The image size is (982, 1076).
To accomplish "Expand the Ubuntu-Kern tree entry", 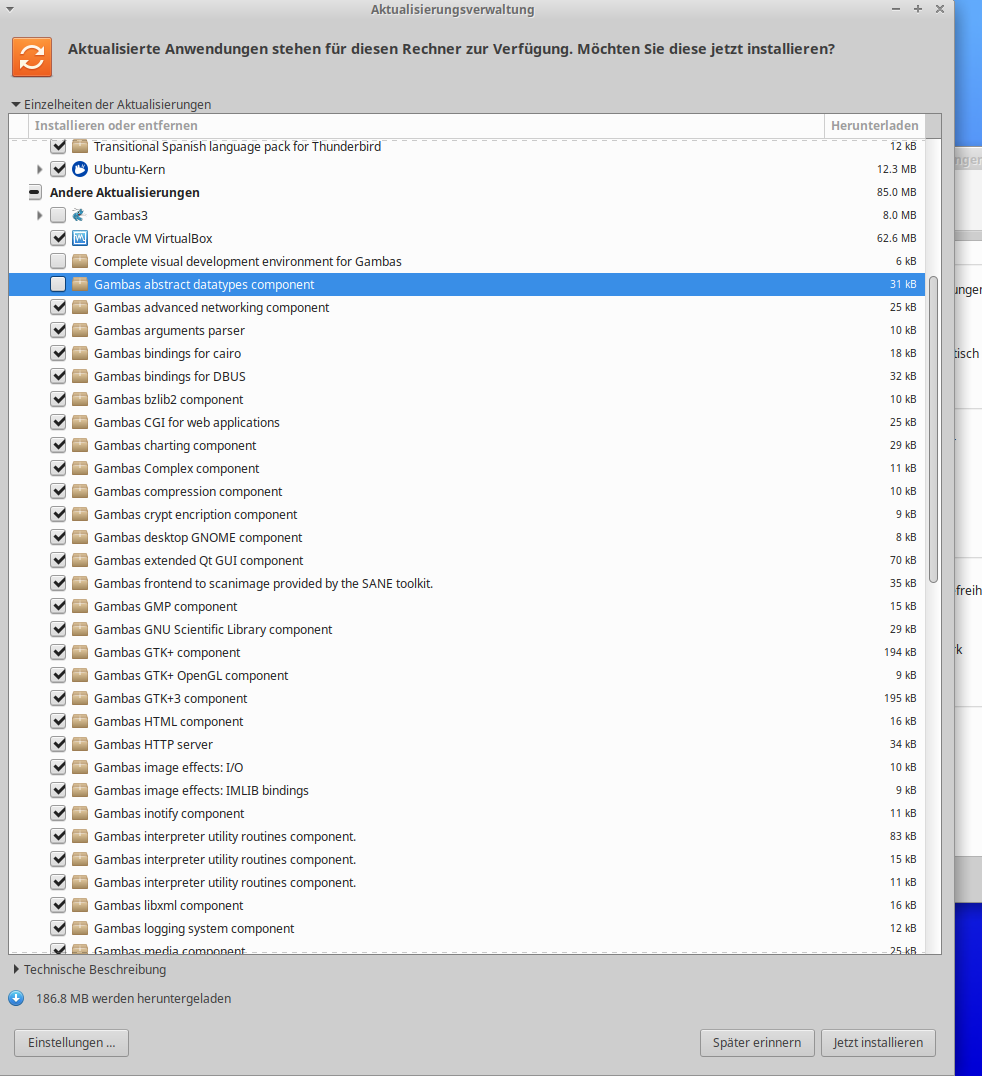I will point(40,169).
